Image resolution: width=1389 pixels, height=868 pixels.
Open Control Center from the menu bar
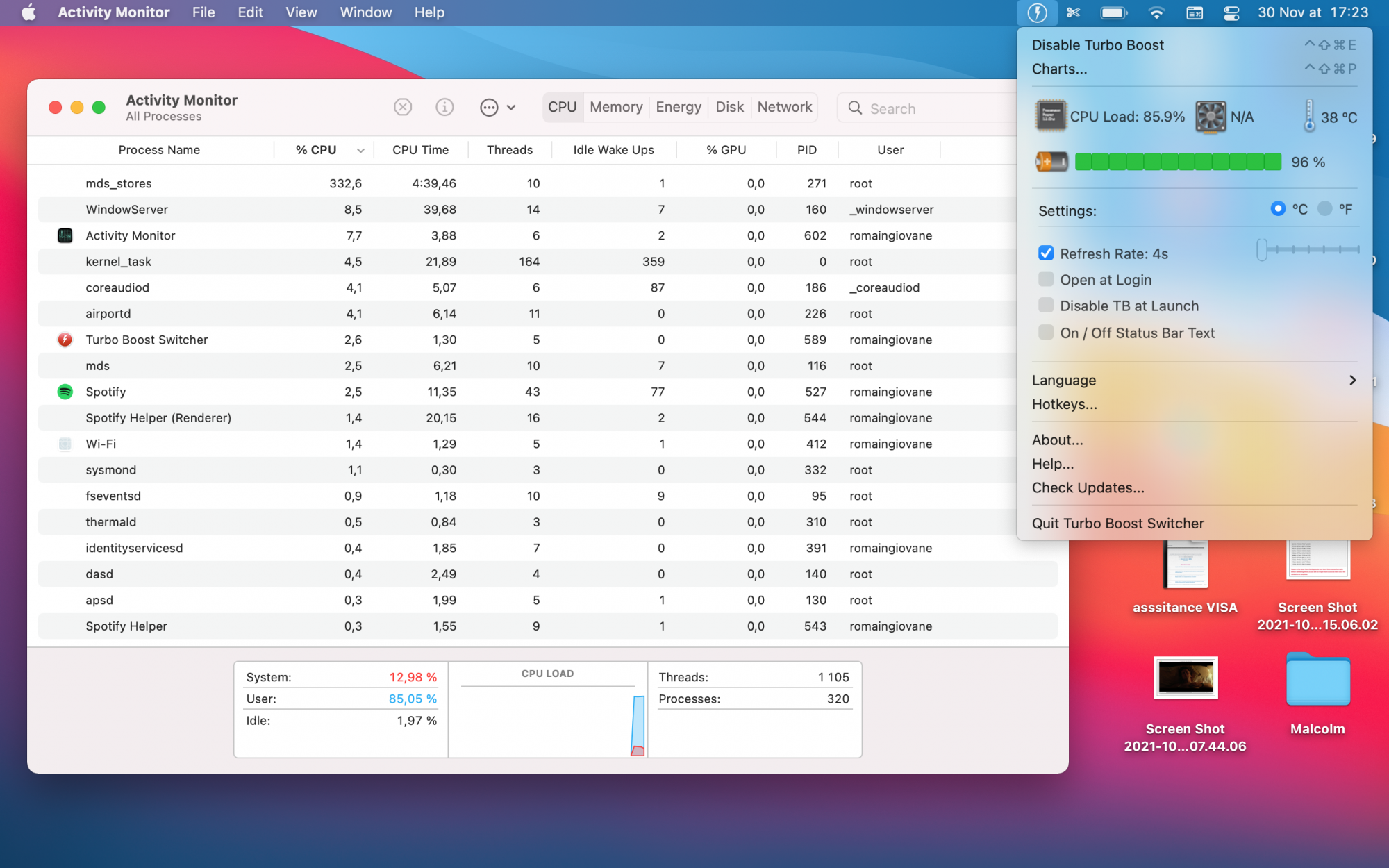1231,12
